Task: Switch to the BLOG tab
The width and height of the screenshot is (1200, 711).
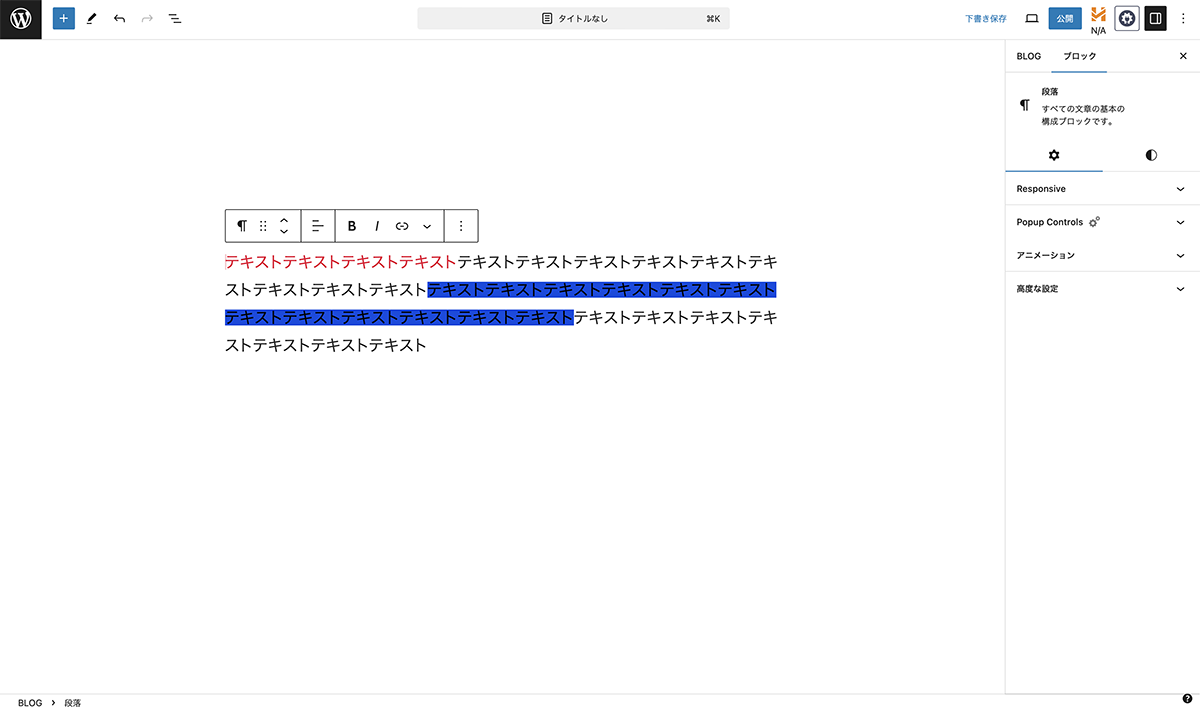Action: pyautogui.click(x=1028, y=56)
